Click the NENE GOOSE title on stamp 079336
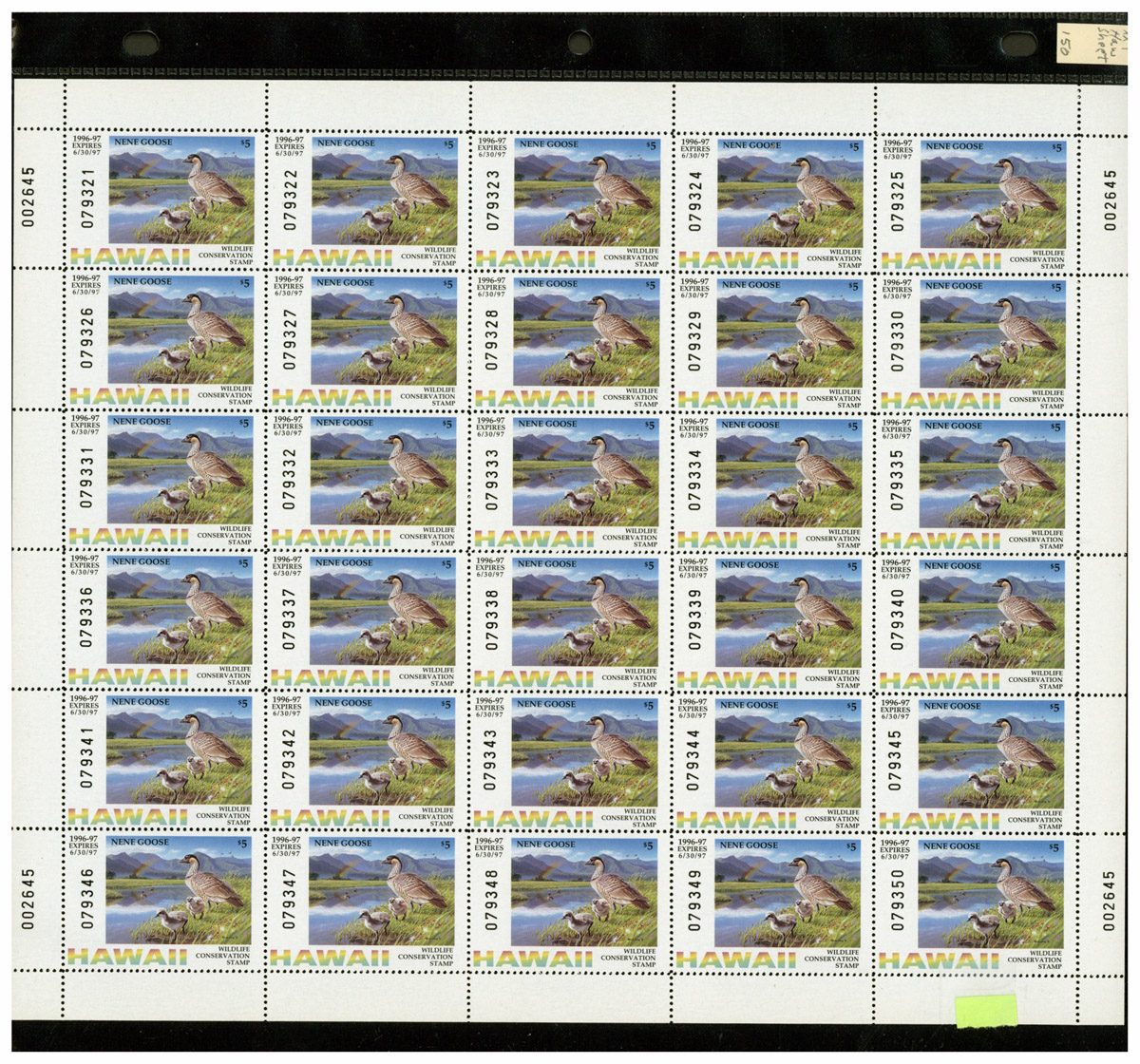The image size is (1140, 1064). 142,561
